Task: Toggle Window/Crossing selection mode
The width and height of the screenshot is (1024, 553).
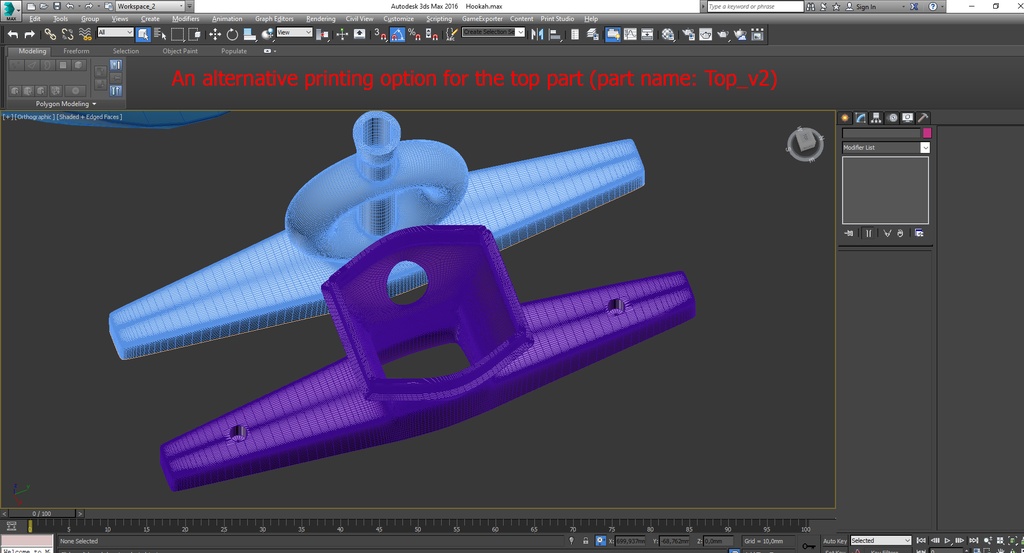Action: pos(194,35)
